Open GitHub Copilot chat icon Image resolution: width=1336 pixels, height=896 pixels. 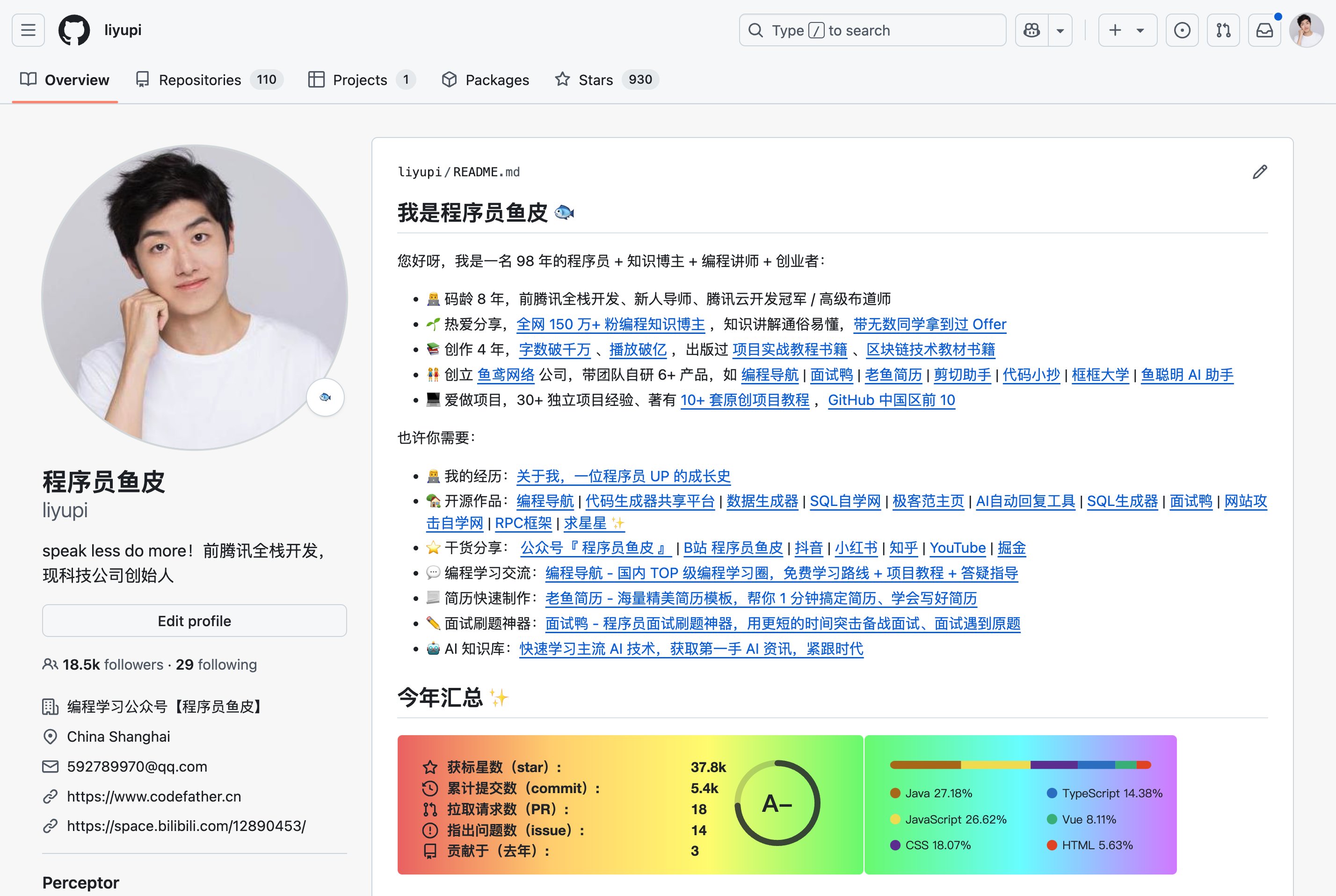click(1031, 30)
